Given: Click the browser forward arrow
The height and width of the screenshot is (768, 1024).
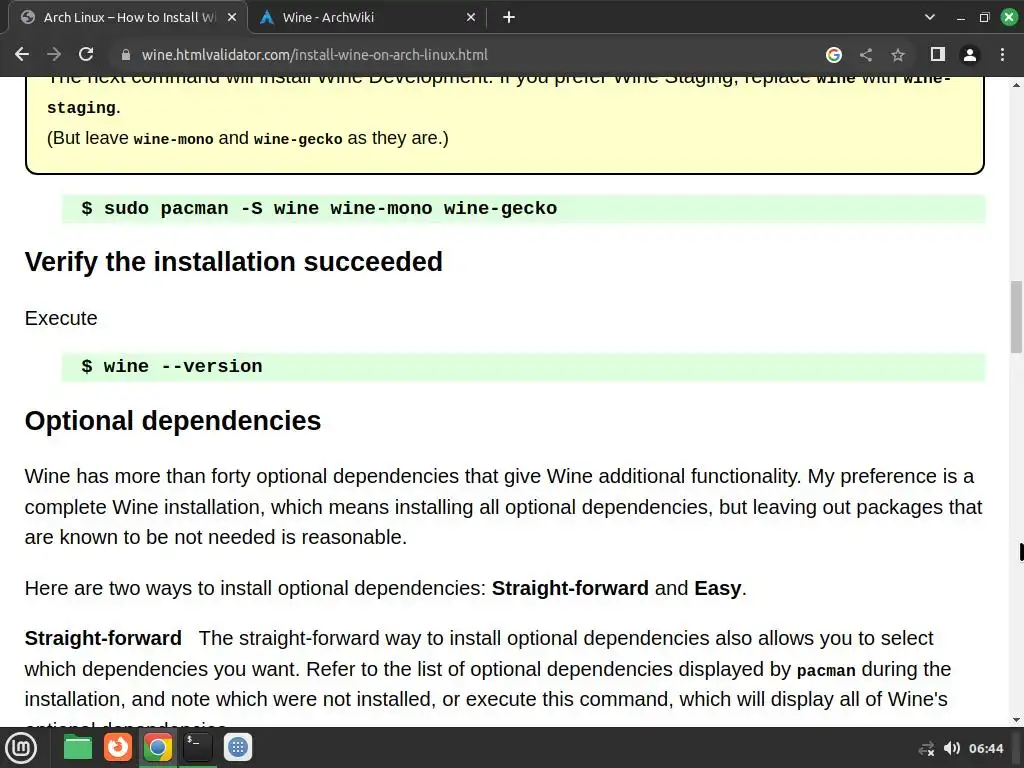Looking at the screenshot, I should click(x=54, y=55).
